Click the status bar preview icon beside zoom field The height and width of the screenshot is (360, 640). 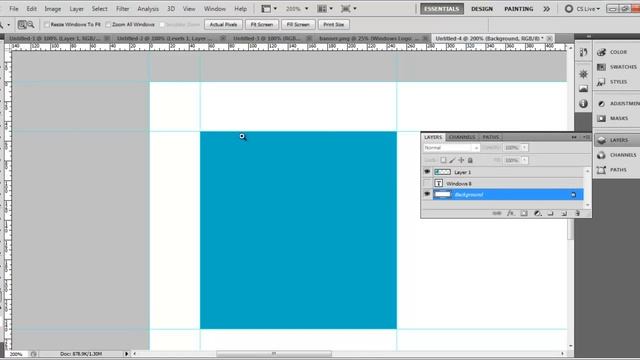34,354
